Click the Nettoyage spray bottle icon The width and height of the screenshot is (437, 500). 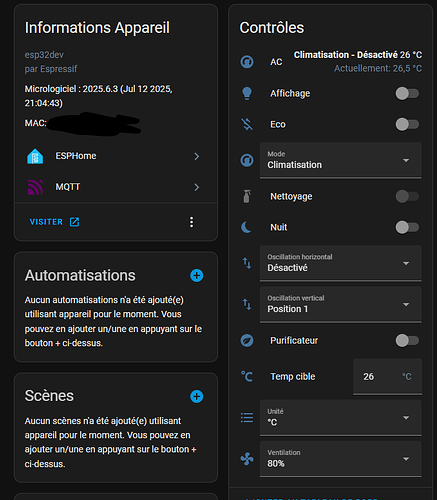tap(247, 196)
